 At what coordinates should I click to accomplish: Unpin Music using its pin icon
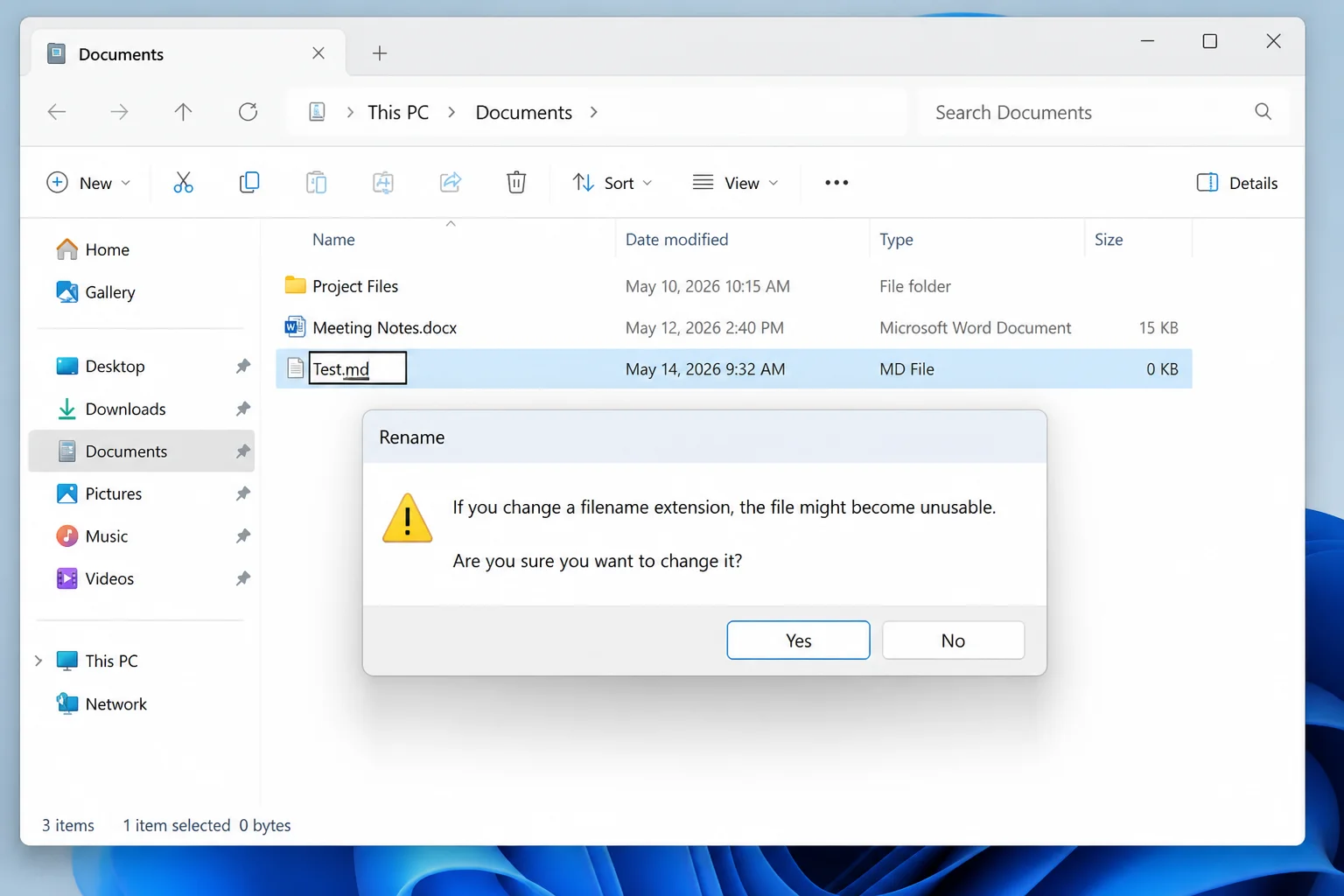tap(243, 536)
